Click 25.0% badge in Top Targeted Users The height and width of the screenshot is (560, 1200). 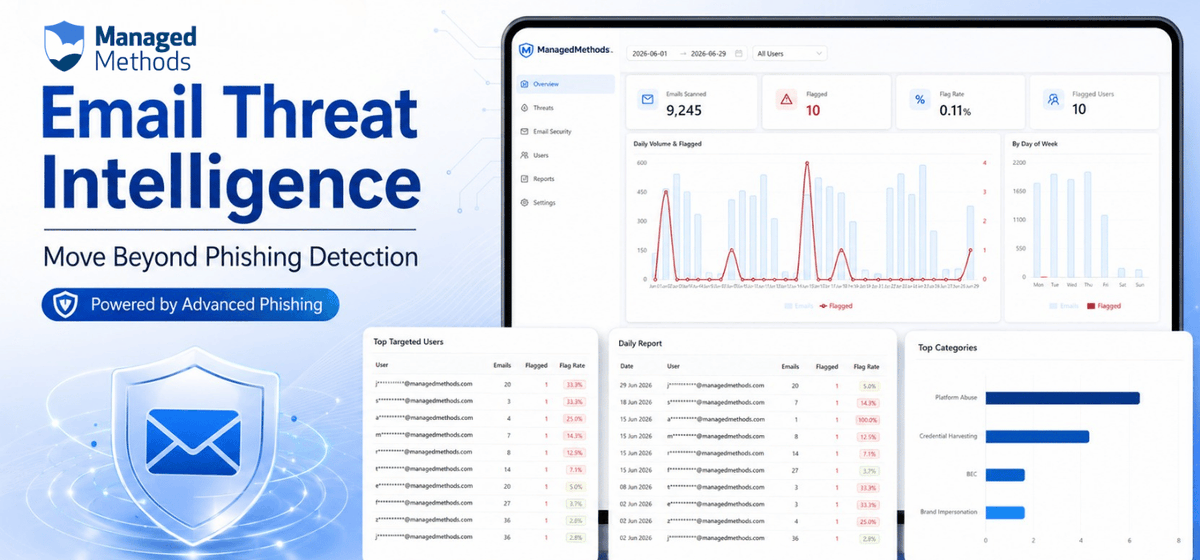(574, 418)
